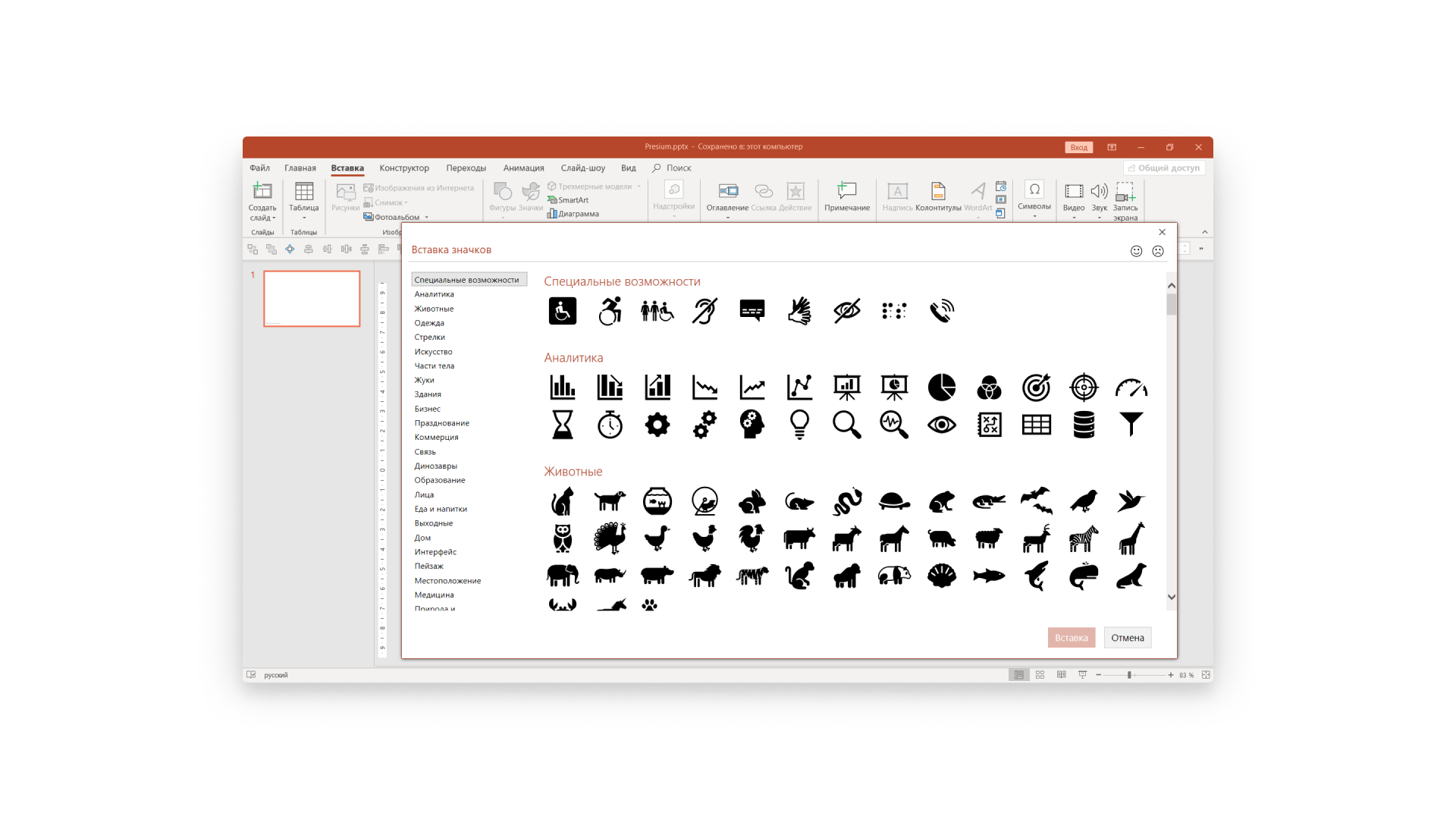Open the Конструктор ribbon tab

[x=403, y=168]
